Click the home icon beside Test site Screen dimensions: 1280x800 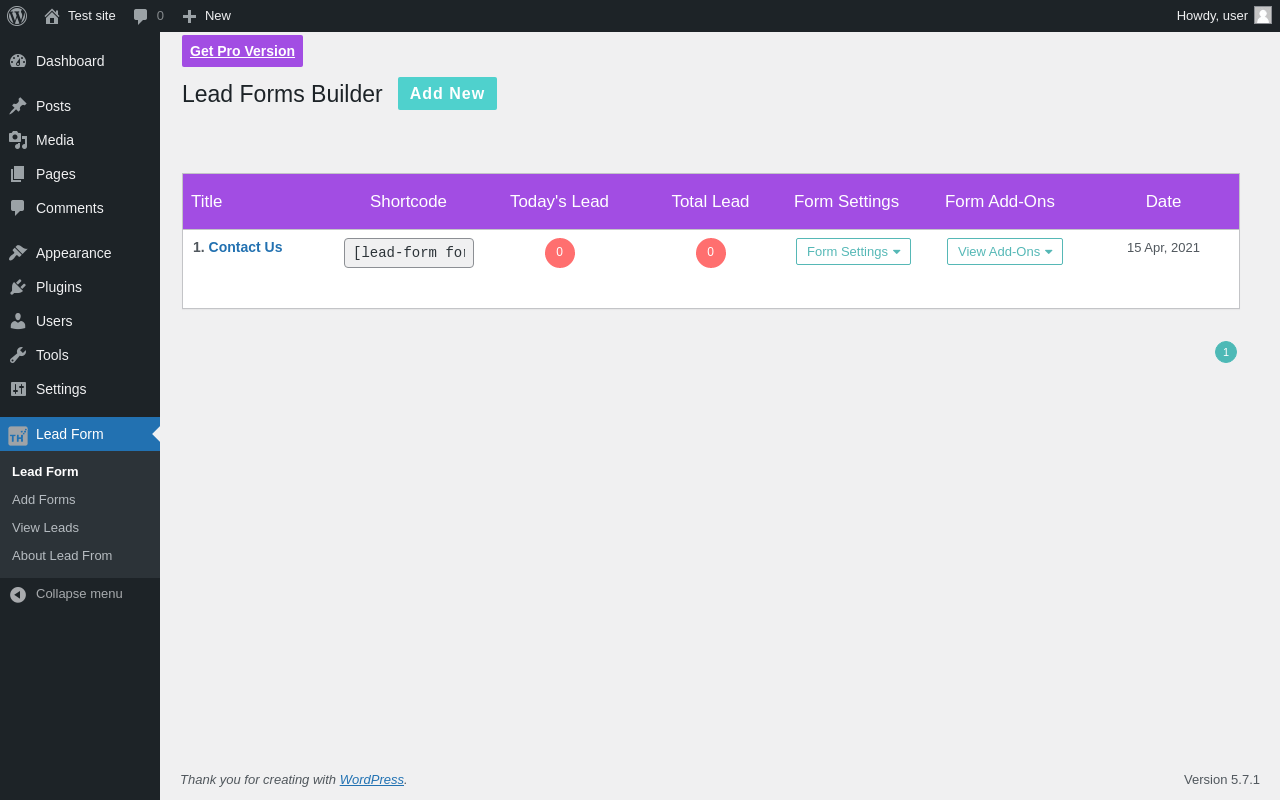tap(52, 16)
